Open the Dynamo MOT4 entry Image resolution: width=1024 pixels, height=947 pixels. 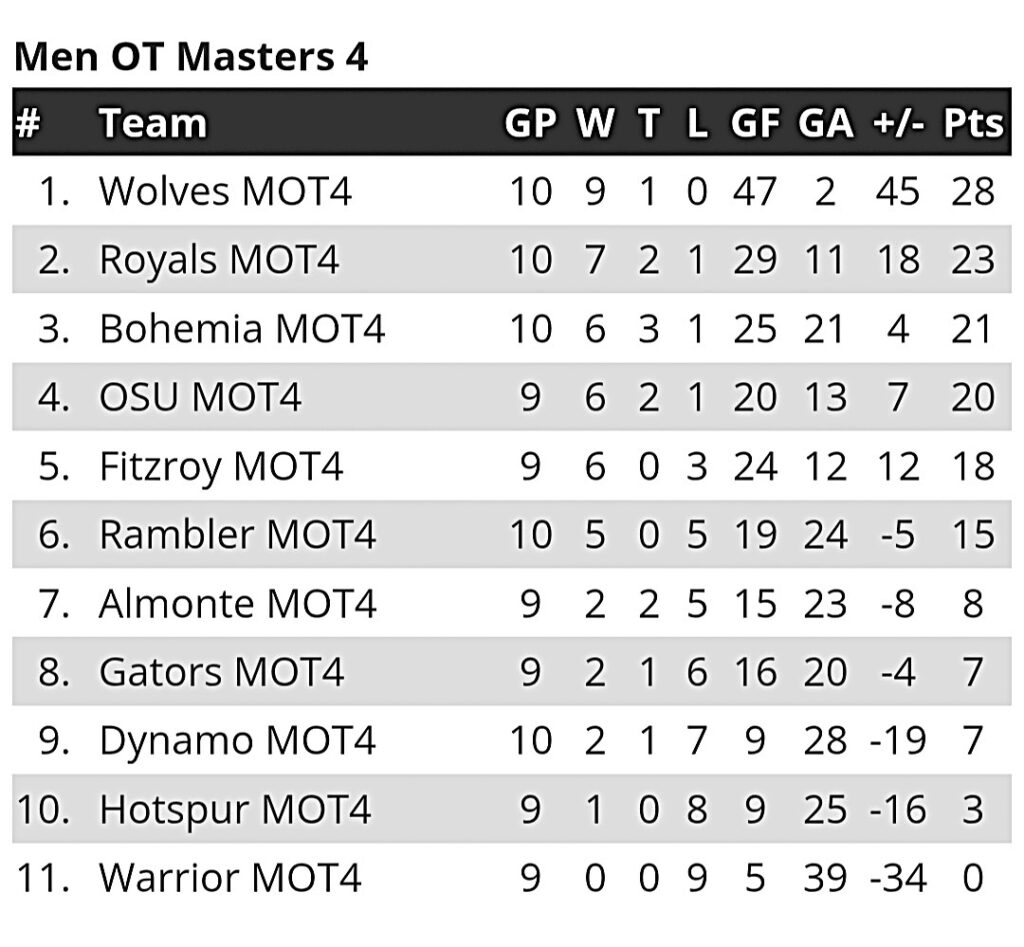pyautogui.click(x=237, y=741)
